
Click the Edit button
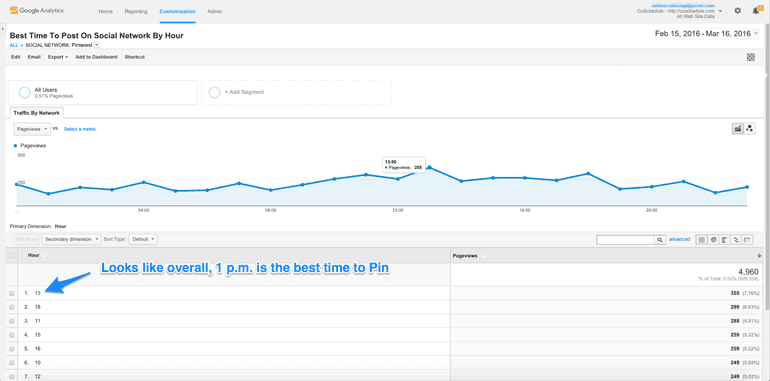16,57
